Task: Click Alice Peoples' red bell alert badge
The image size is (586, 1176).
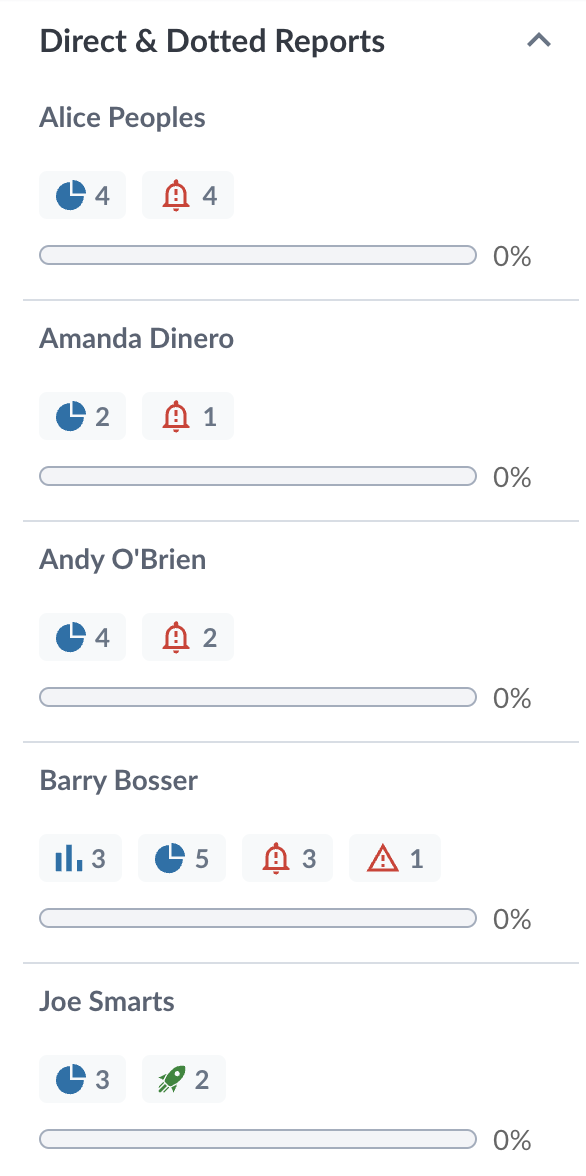Action: click(188, 196)
